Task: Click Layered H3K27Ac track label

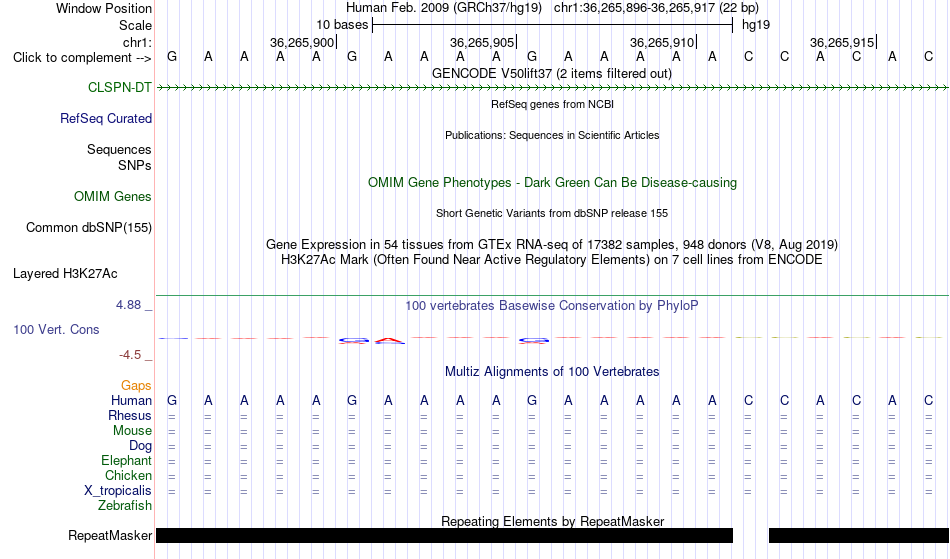Action: coord(65,274)
